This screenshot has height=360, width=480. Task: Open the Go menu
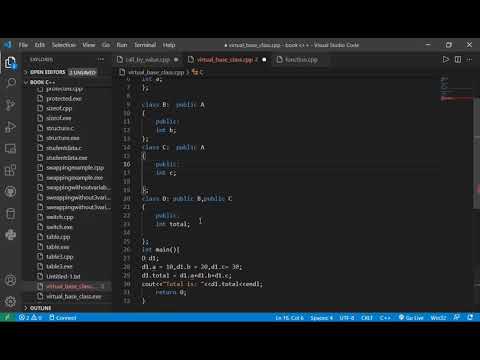106,45
